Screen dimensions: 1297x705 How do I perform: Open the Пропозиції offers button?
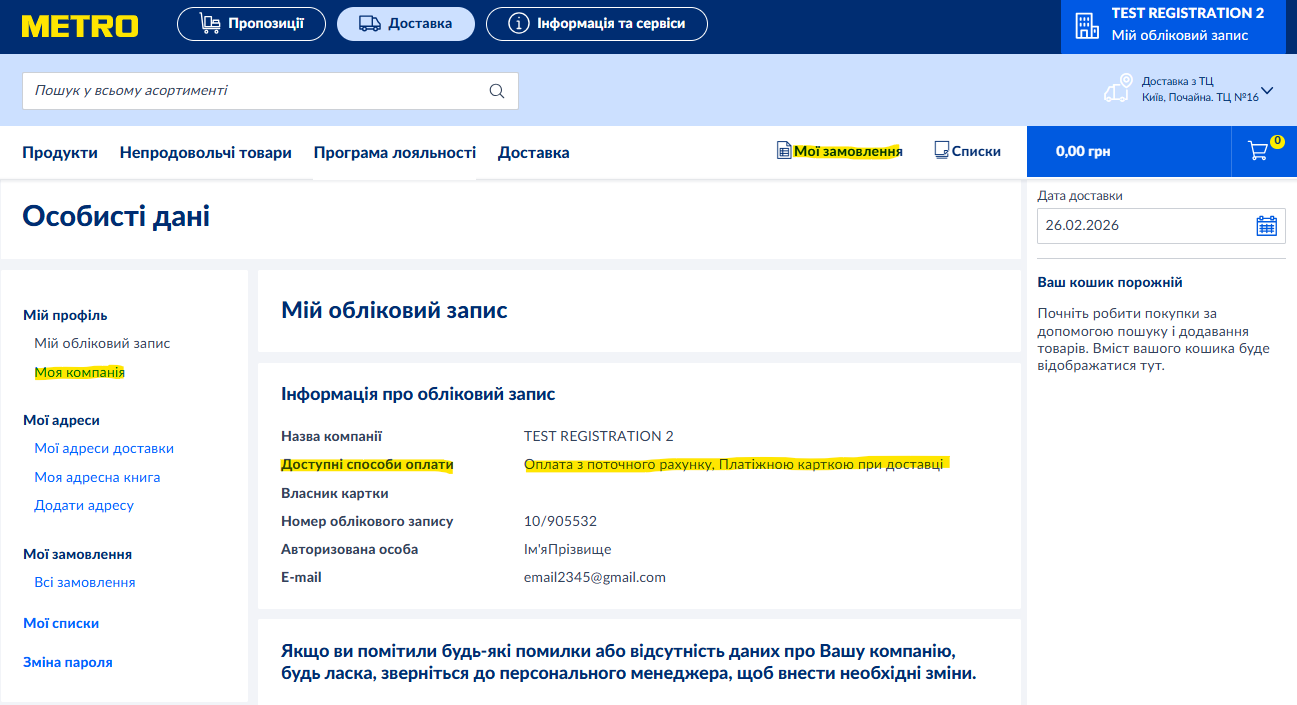pyautogui.click(x=251, y=24)
